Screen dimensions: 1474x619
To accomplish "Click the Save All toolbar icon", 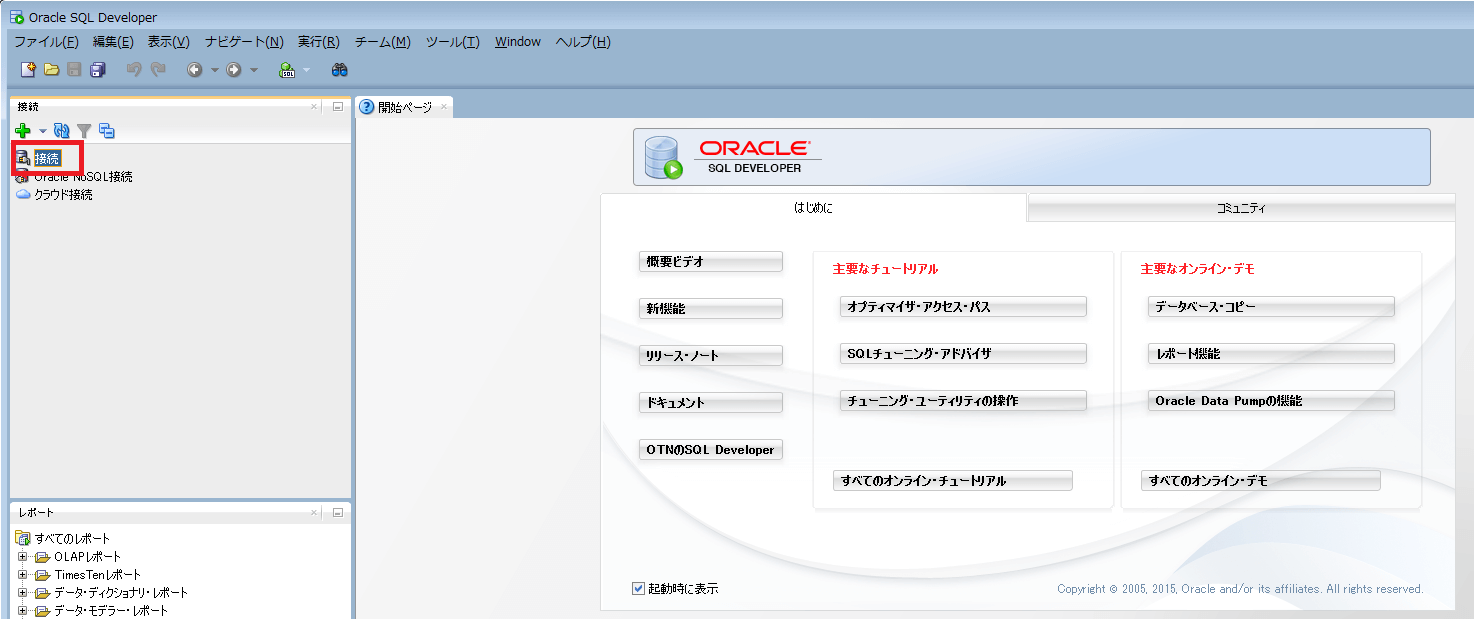I will (x=97, y=70).
